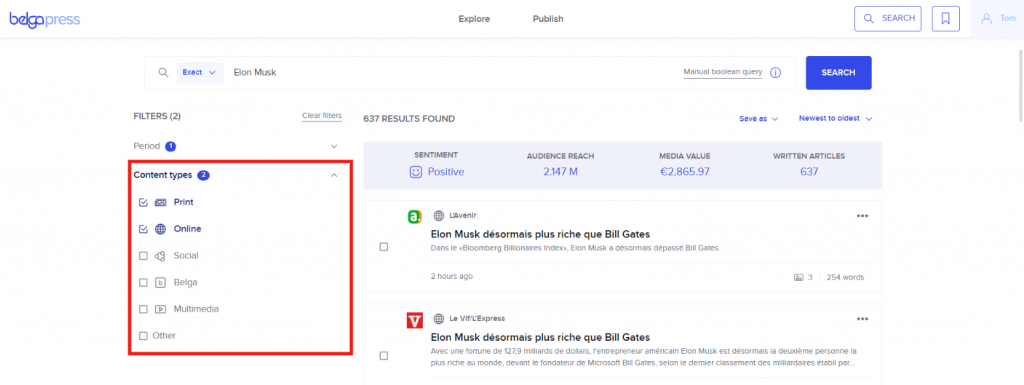Open the Newest to oldest sort dropdown
The image size is (1024, 385).
click(835, 119)
